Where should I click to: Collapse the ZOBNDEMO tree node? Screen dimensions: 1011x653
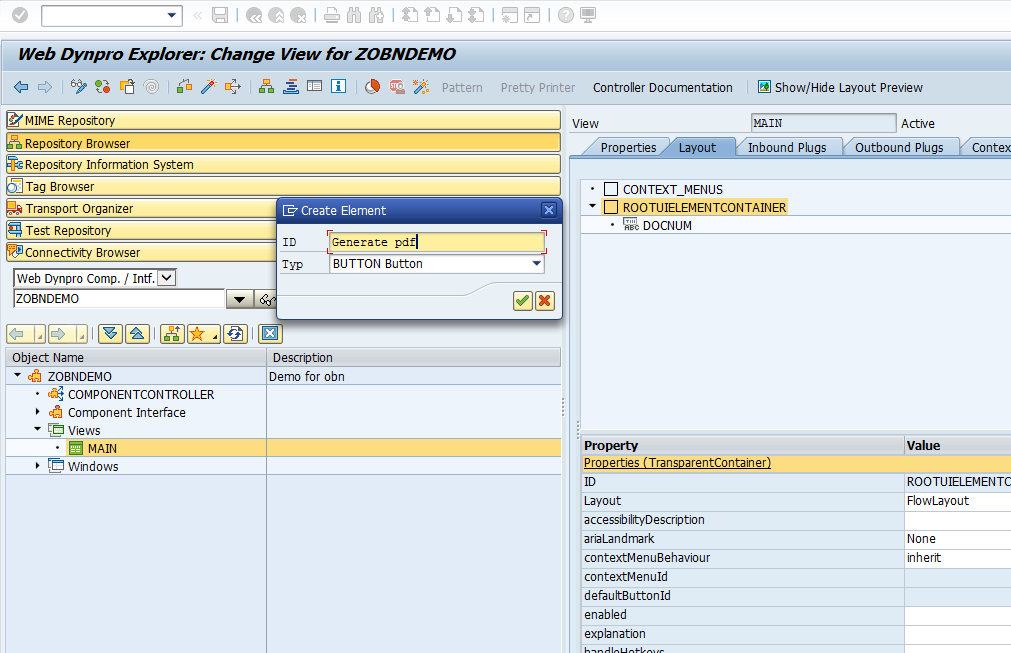[18, 375]
